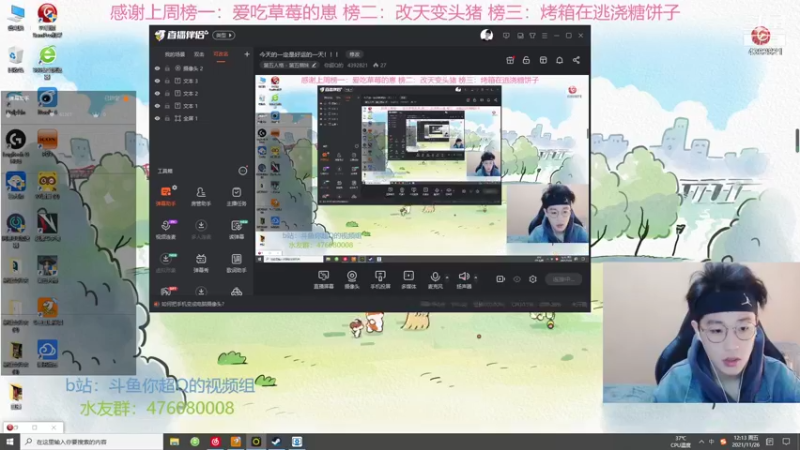This screenshot has width=800, height=450.
Task: Open the 主播任务 tool
Action: click(x=236, y=196)
